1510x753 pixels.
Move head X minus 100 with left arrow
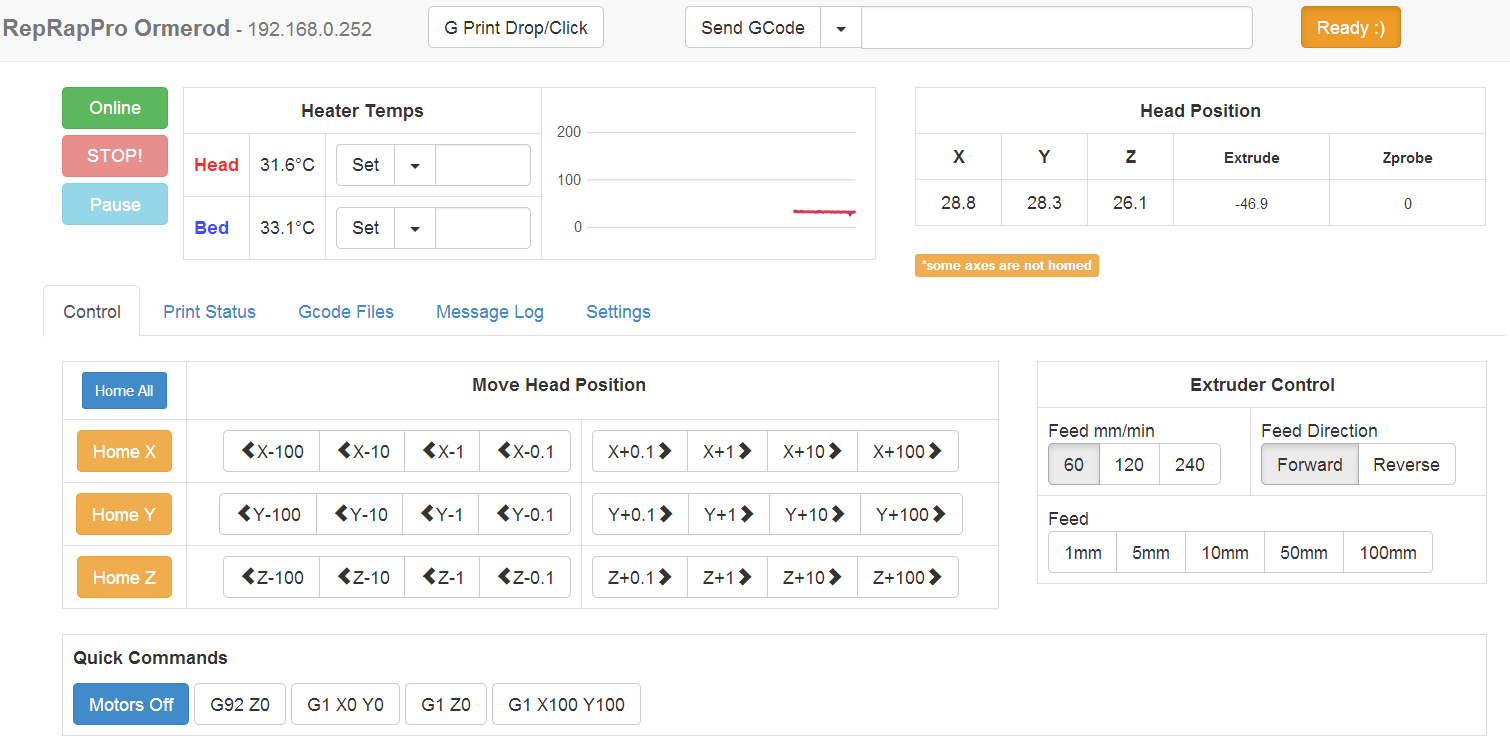point(272,451)
